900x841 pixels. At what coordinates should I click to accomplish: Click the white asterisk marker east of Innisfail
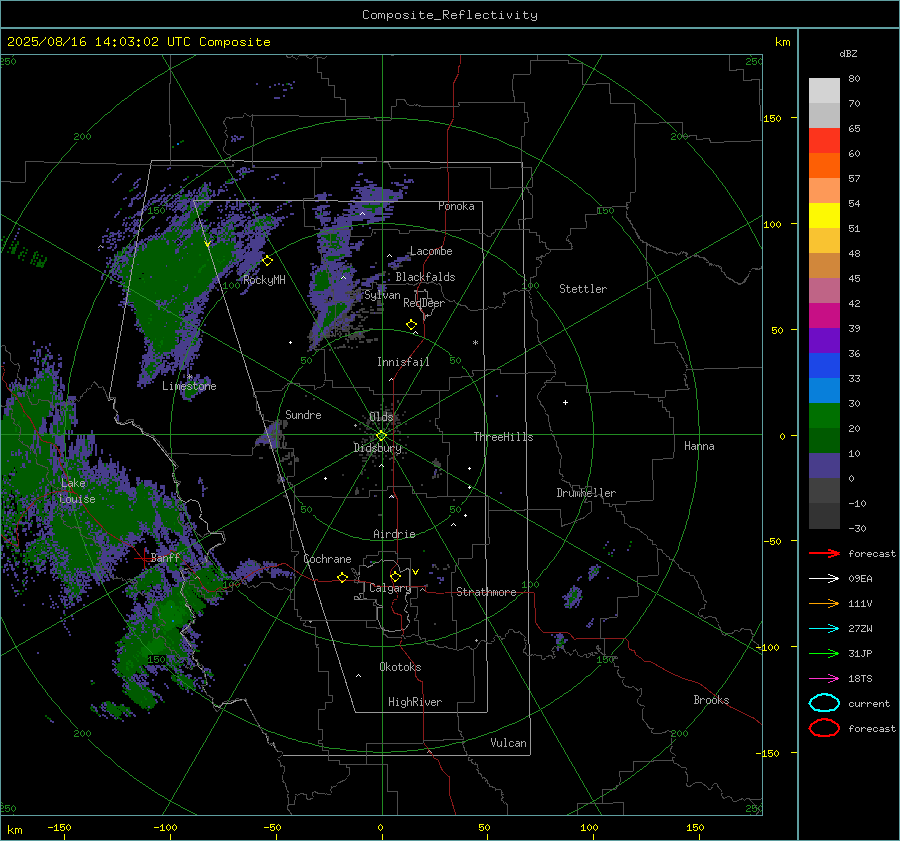click(475, 343)
